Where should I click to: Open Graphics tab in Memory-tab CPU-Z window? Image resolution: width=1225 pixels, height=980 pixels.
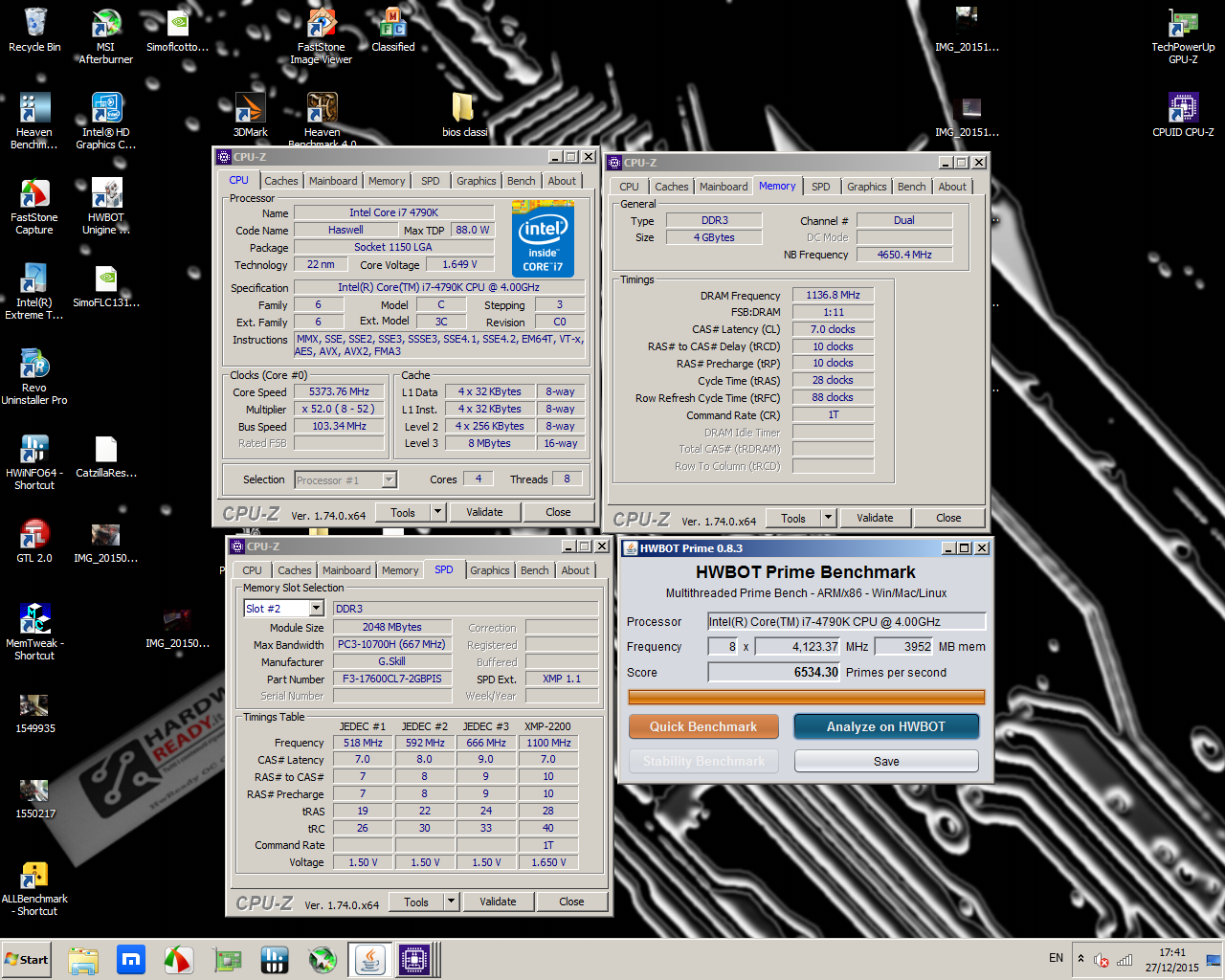point(867,187)
